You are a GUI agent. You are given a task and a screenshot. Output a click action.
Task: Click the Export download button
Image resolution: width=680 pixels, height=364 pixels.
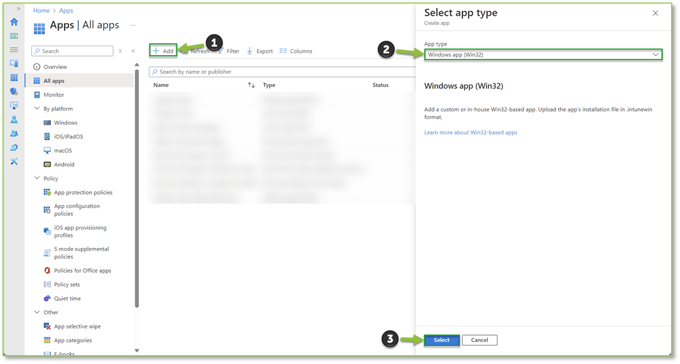260,51
